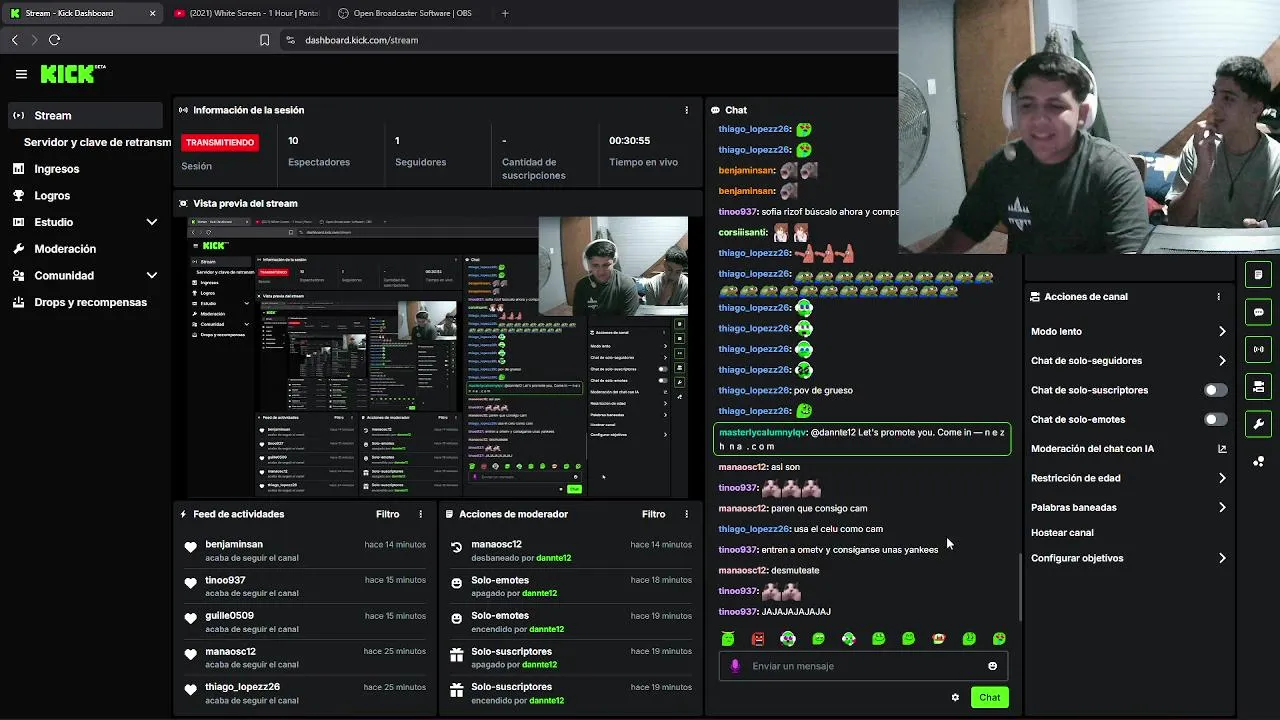Image resolution: width=1280 pixels, height=720 pixels.
Task: Expand the Comunidad sidebar section
Action: 152,275
